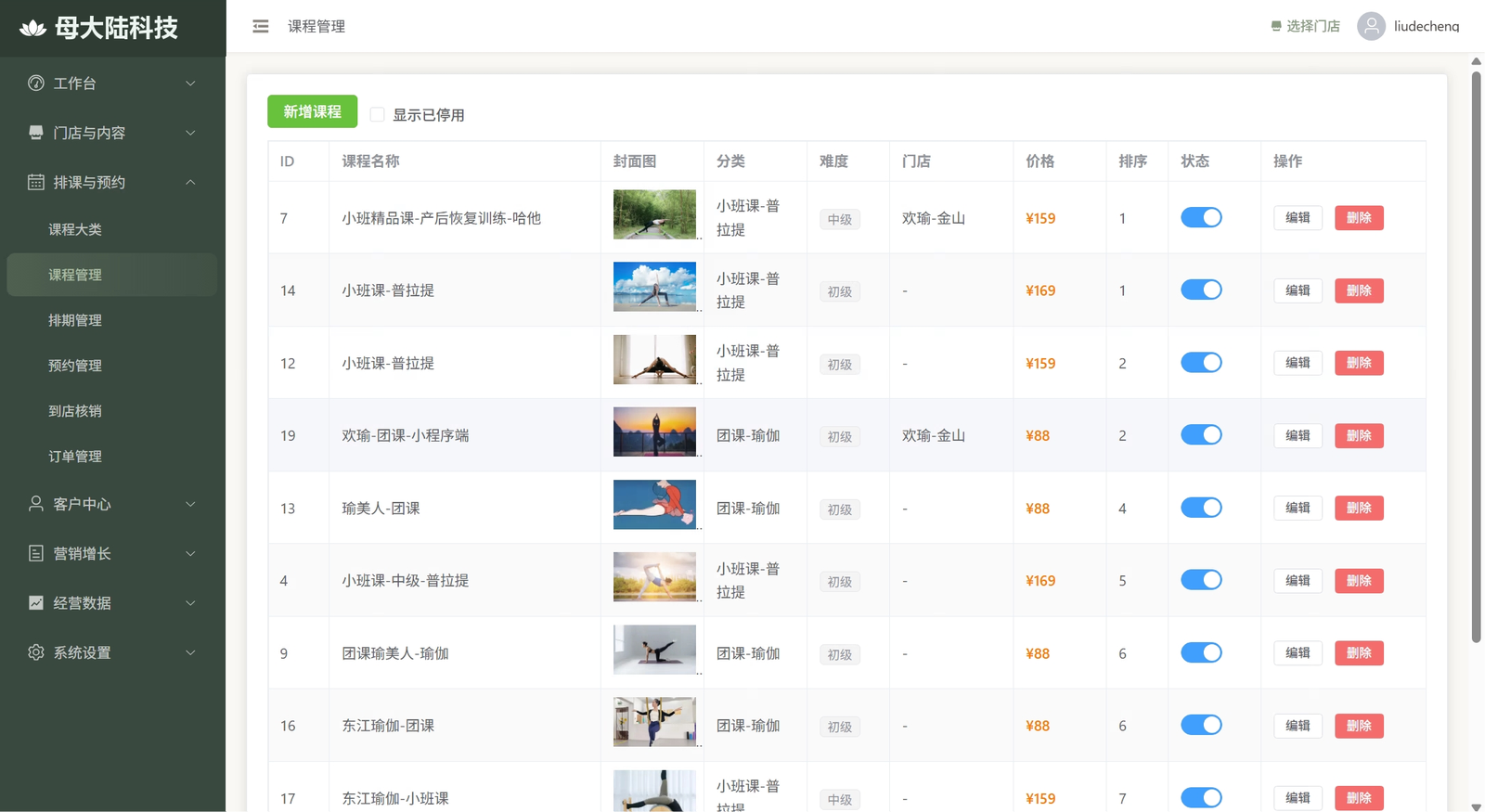Open the 预约管理 submenu item
Image resolution: width=1485 pixels, height=812 pixels.
pos(112,366)
